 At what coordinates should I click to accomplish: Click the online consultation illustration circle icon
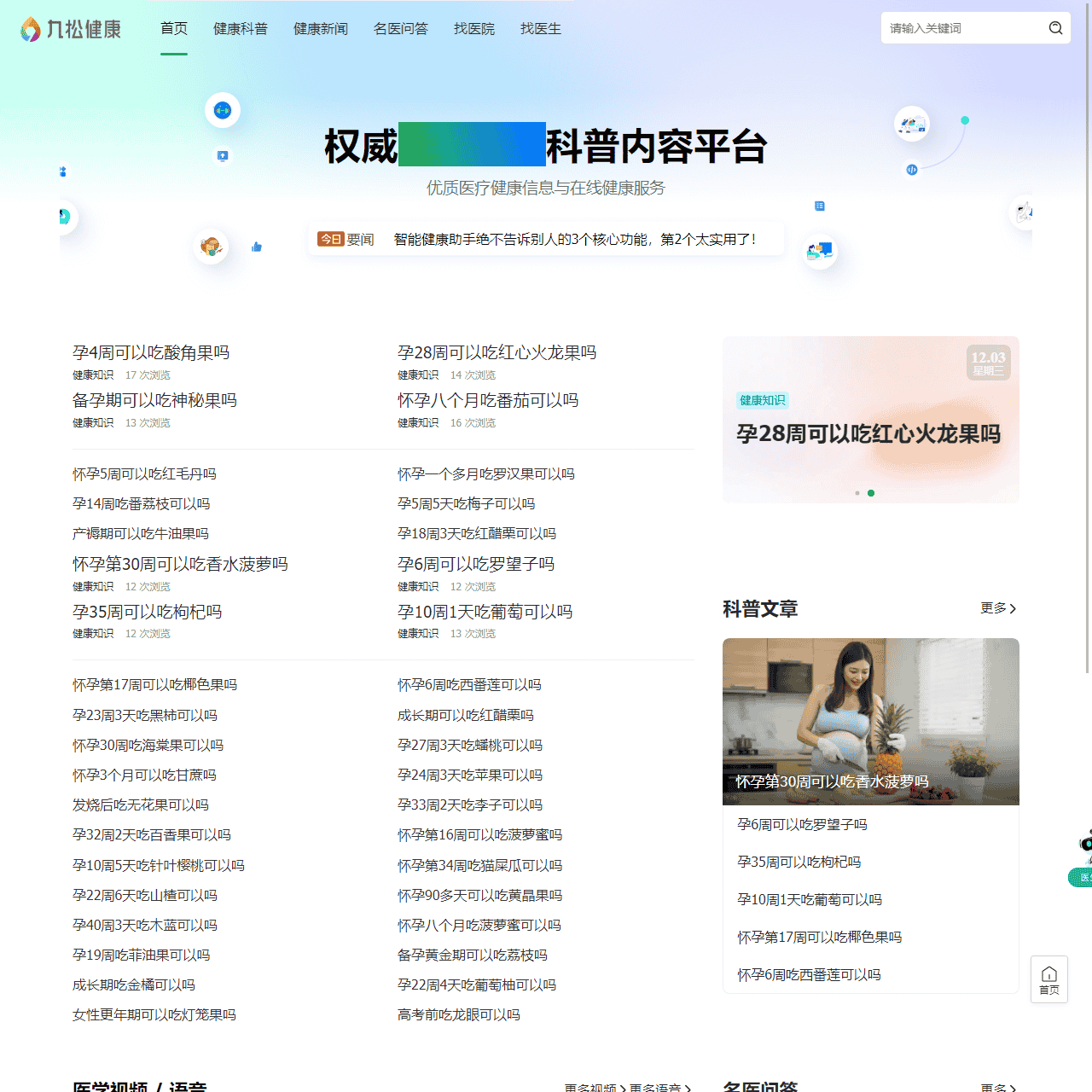pos(819,251)
